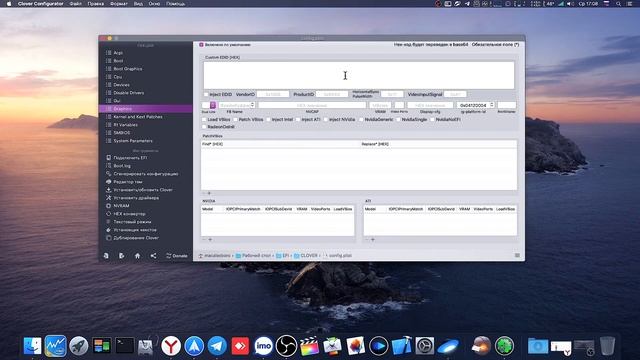Open the Помощь menu

coord(176,4)
